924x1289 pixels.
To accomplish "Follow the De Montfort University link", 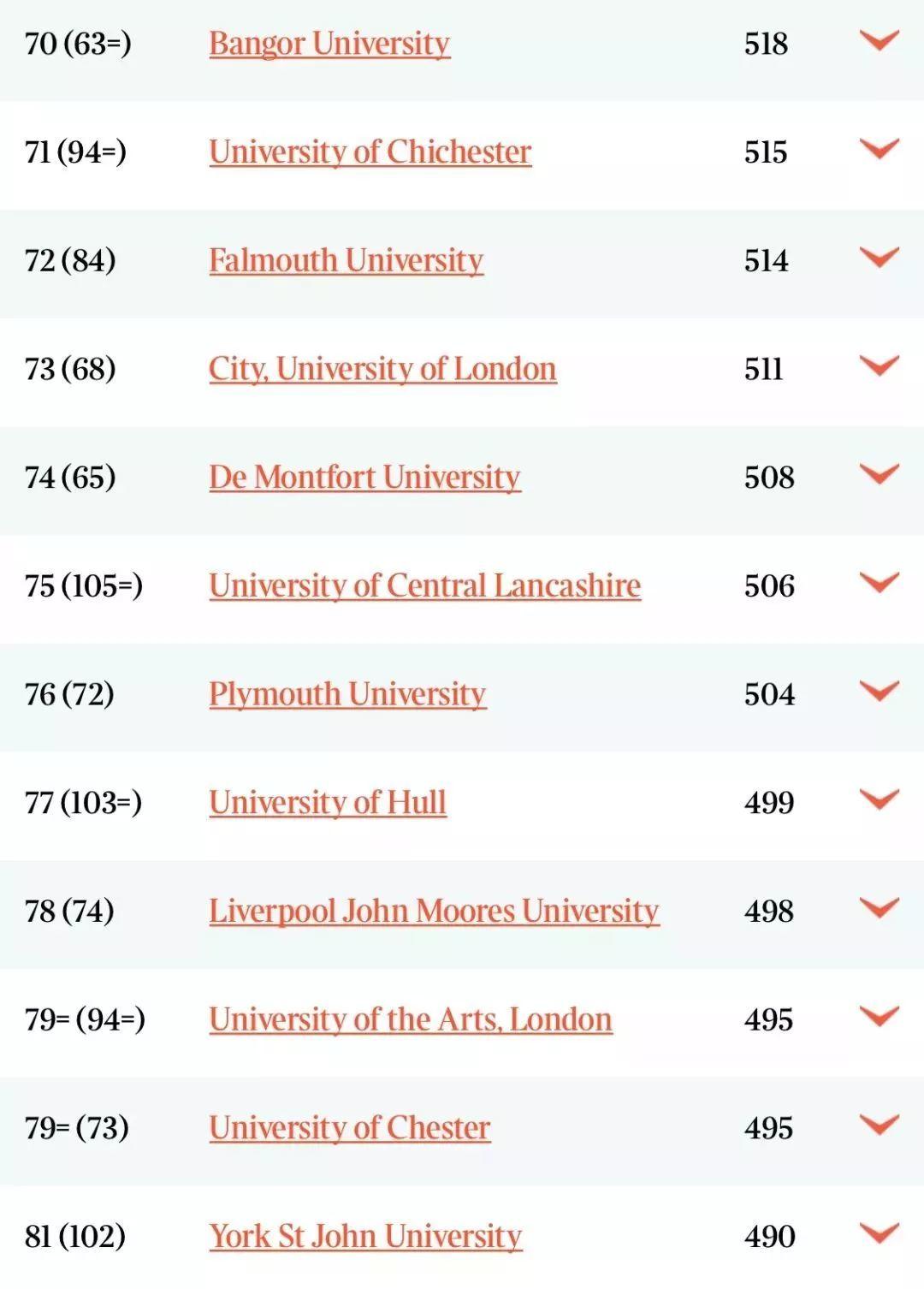I will (x=364, y=478).
